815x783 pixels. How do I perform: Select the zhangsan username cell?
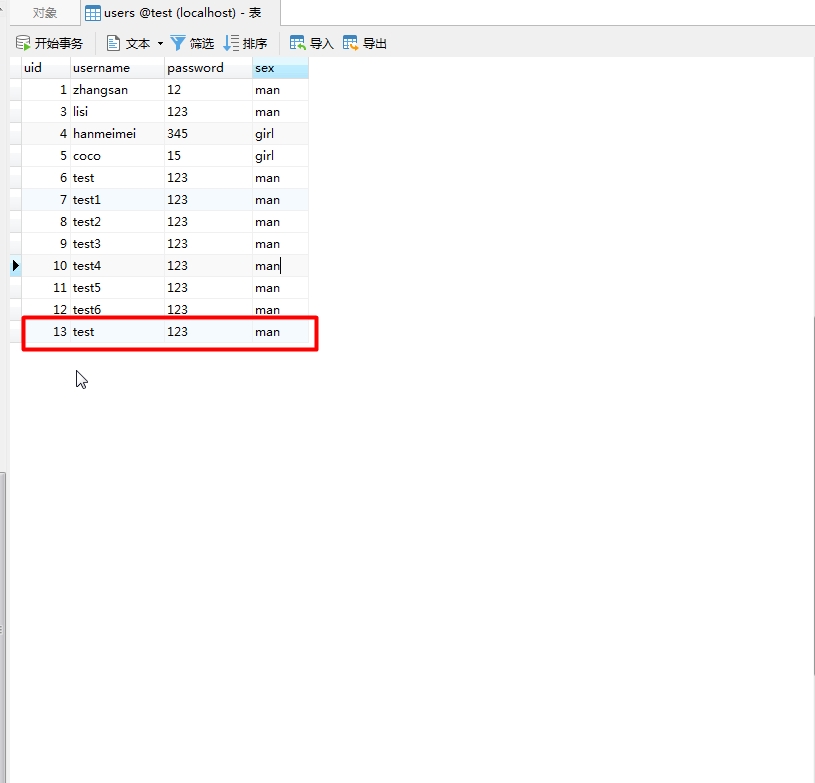pos(117,90)
